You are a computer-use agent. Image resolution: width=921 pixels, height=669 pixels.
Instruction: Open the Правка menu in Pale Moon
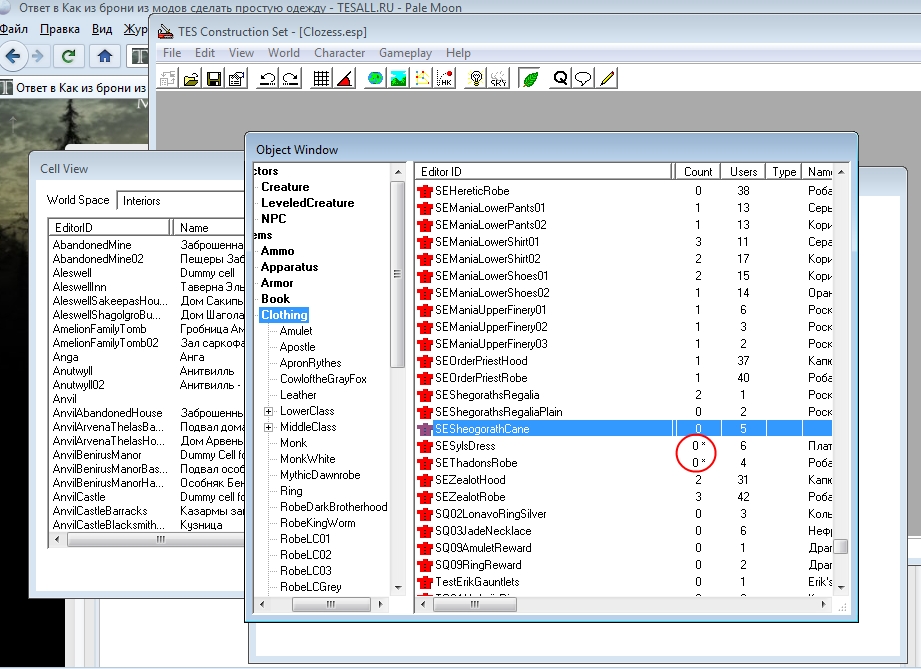[59, 29]
